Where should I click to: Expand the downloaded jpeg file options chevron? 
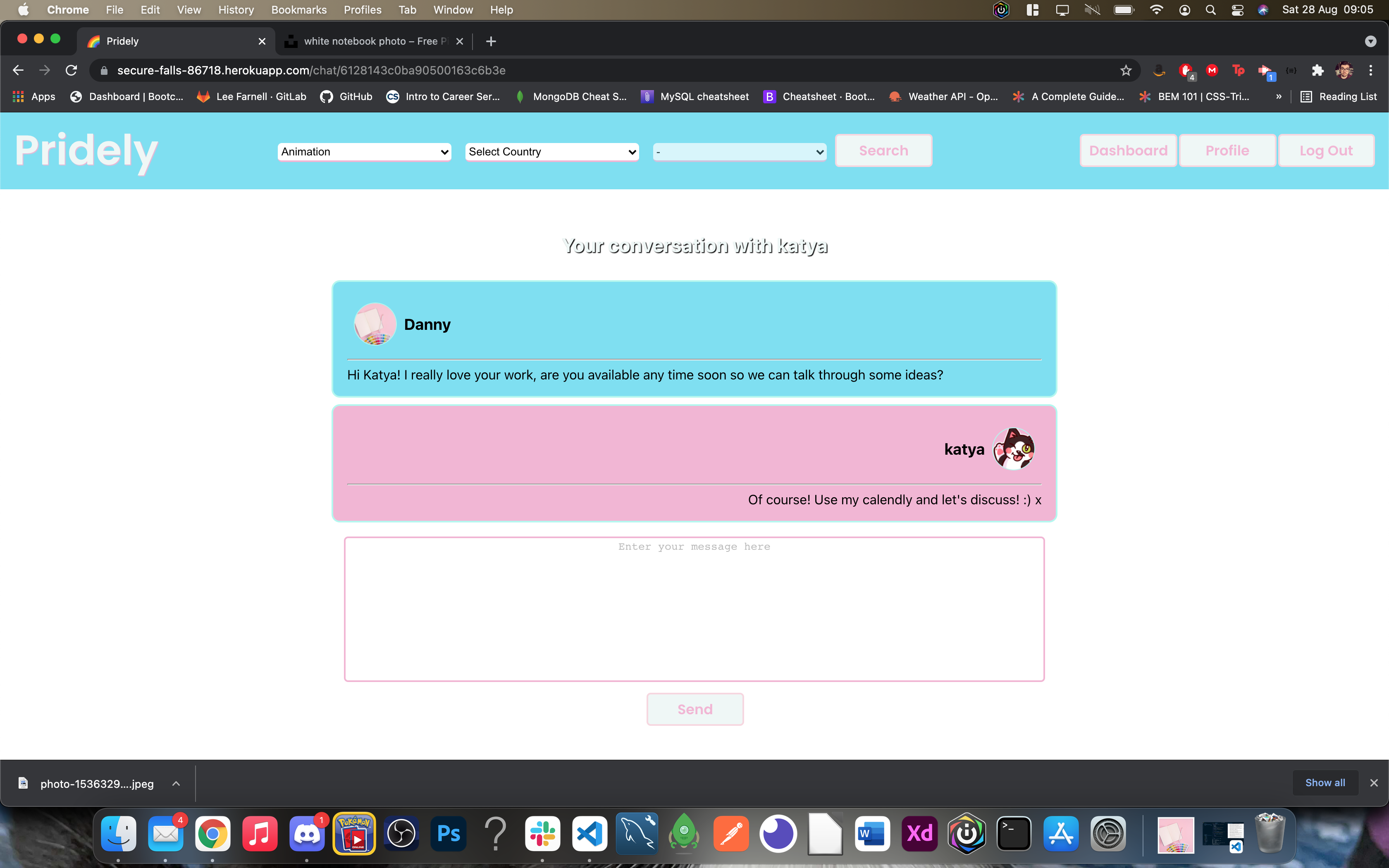176,784
